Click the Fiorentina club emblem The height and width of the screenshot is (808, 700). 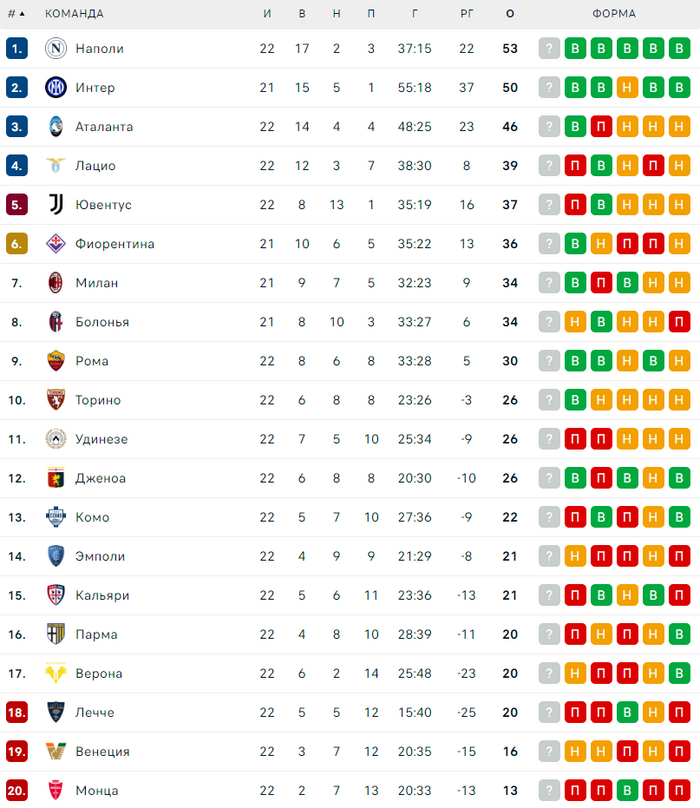(x=55, y=243)
